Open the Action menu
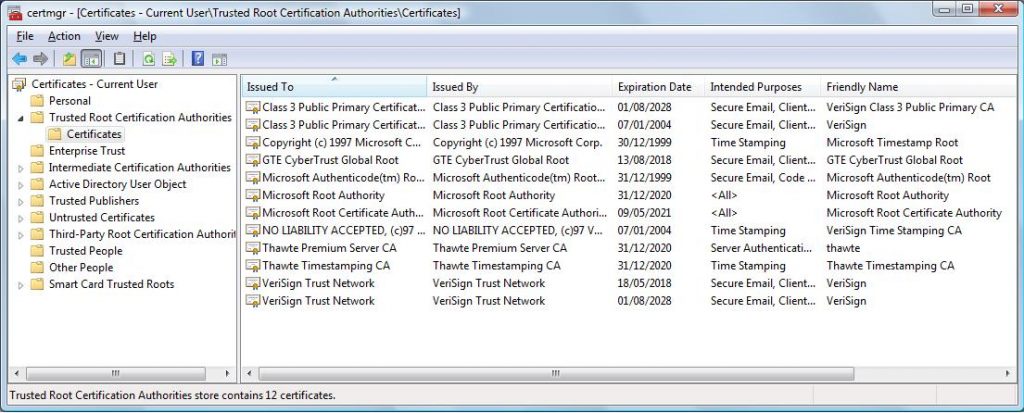This screenshot has height=413, width=1024. [x=64, y=37]
